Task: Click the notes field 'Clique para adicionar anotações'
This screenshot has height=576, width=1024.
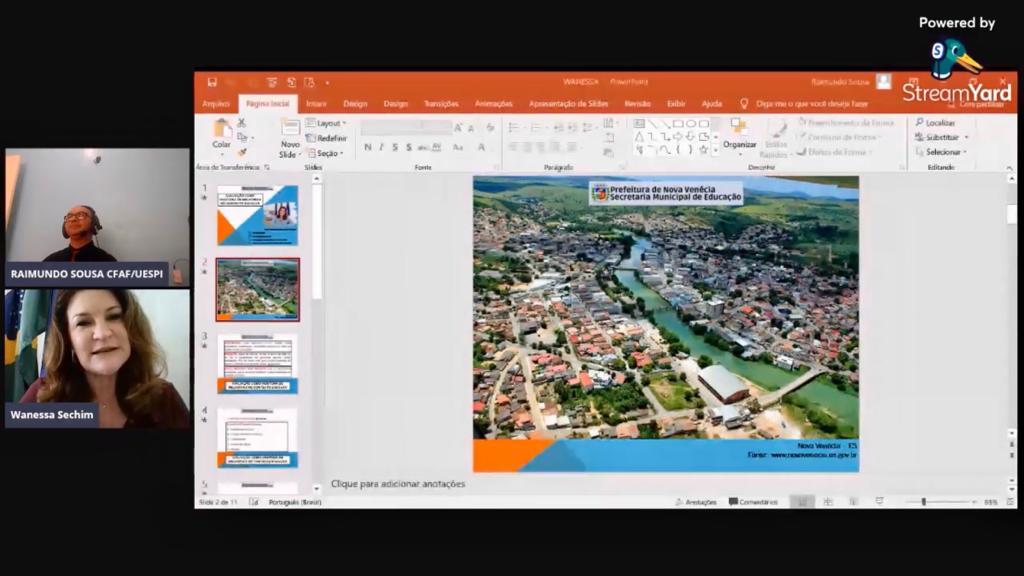Action: click(x=398, y=484)
